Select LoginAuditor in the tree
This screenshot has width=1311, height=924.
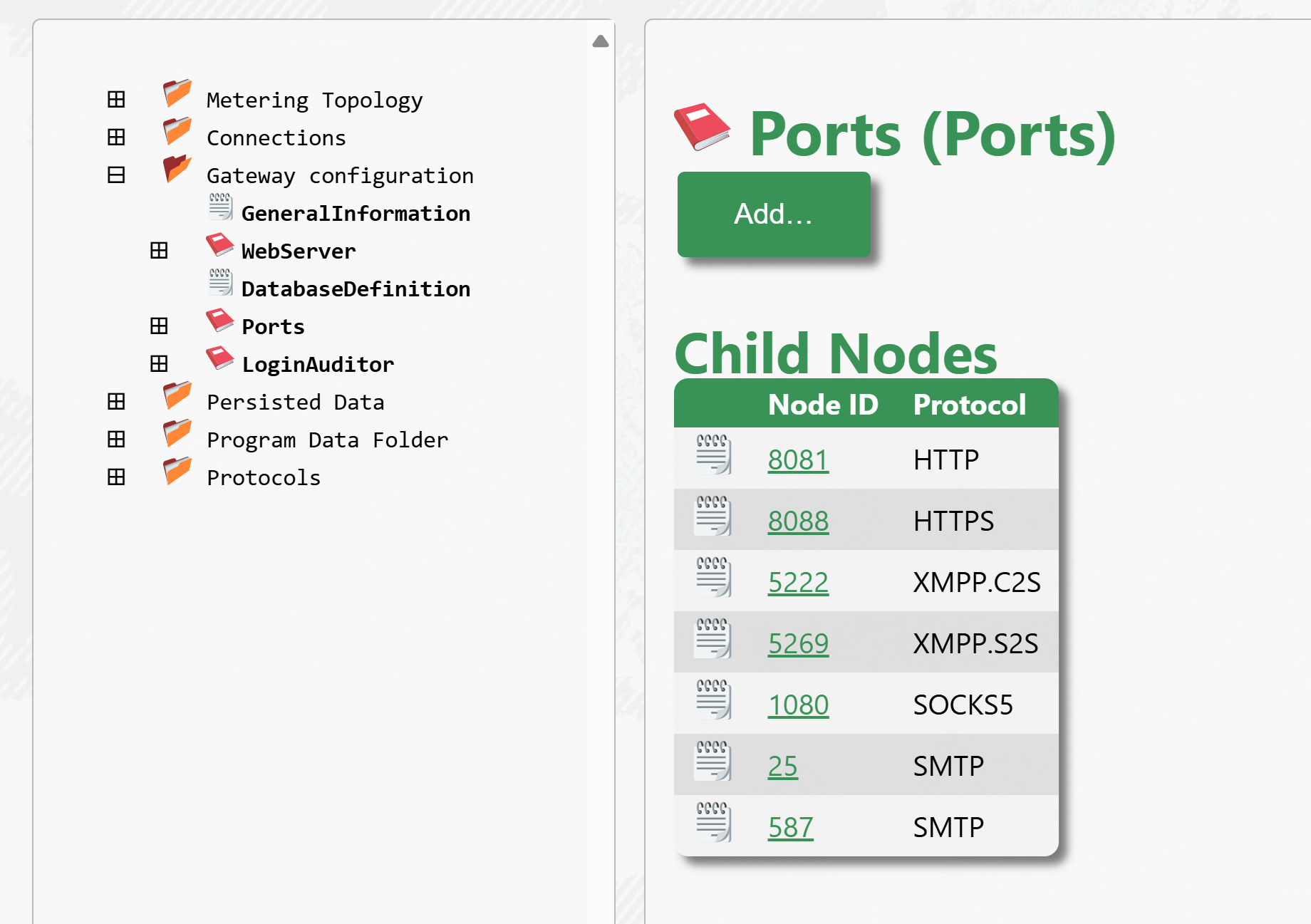318,365
